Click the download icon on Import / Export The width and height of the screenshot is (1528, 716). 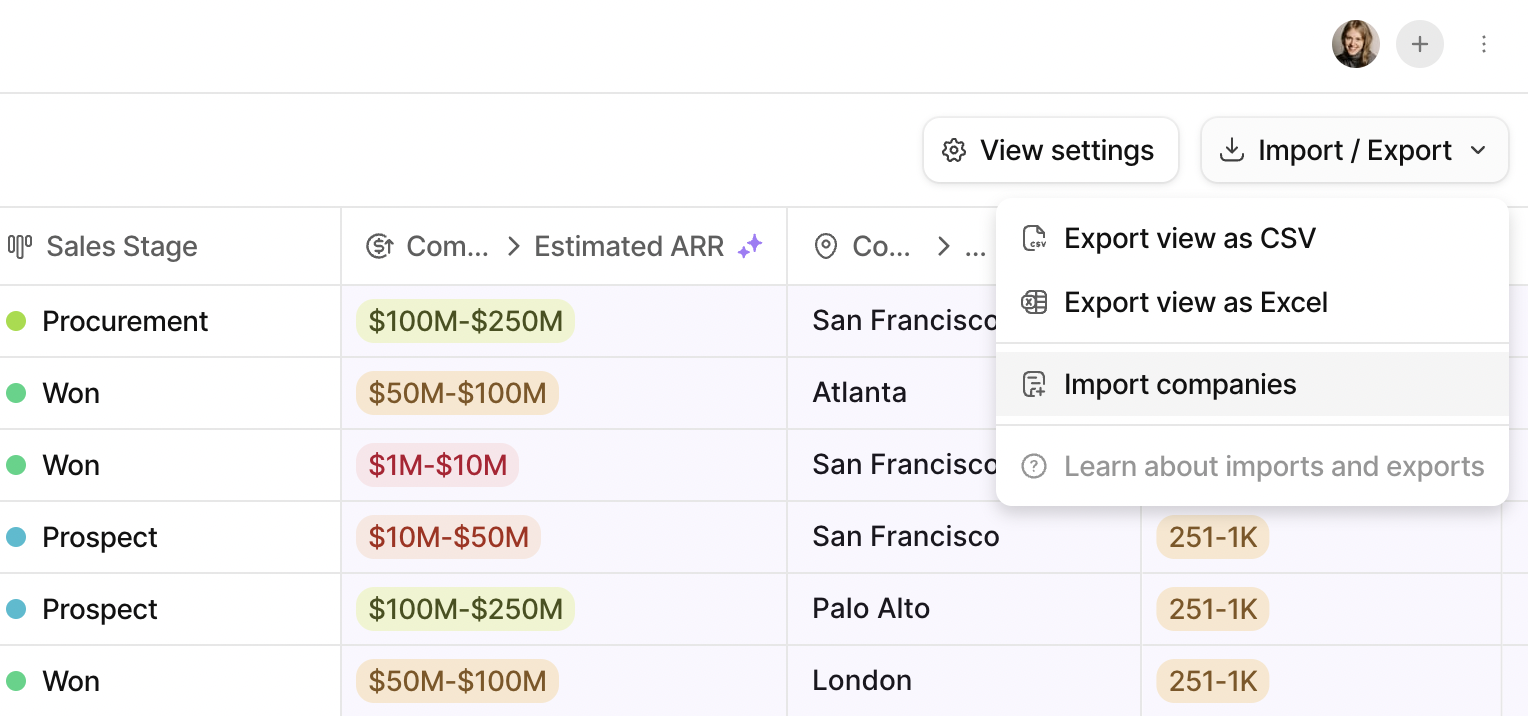coord(1232,150)
